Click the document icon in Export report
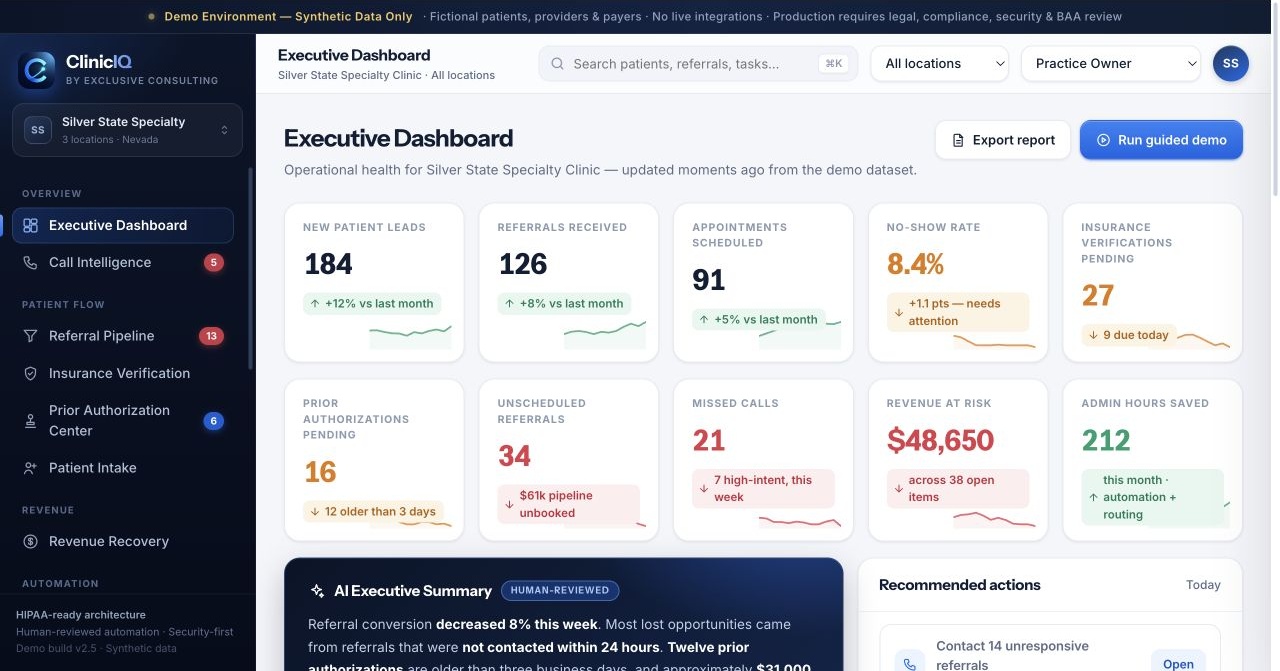The width and height of the screenshot is (1280, 671). 958,140
